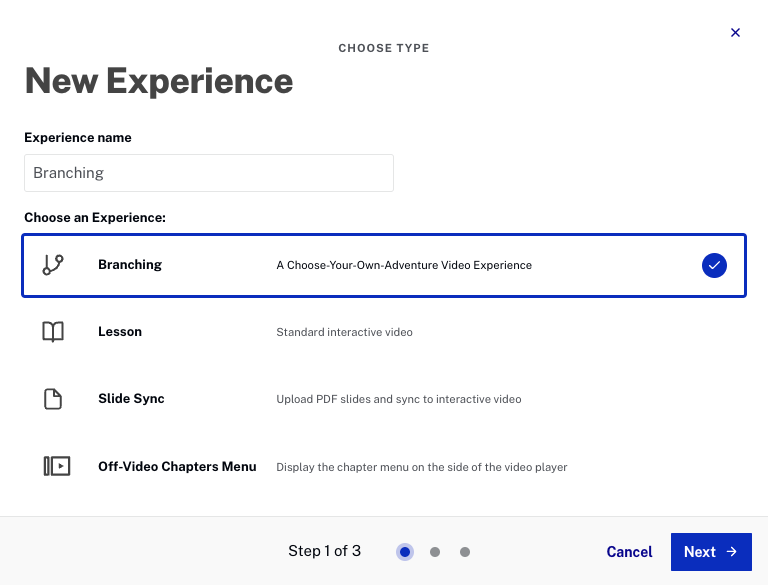Image resolution: width=768 pixels, height=585 pixels.
Task: Click the Off-Video Chapters Menu player icon
Action: coord(57,466)
